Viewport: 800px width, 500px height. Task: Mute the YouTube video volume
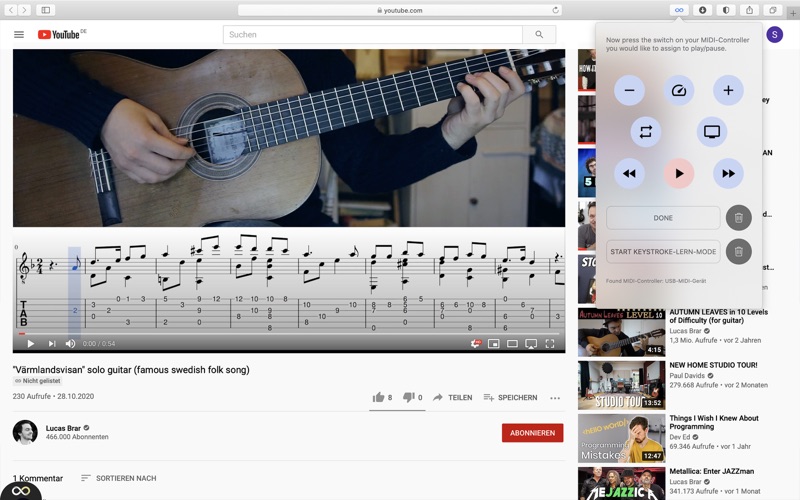(70, 344)
